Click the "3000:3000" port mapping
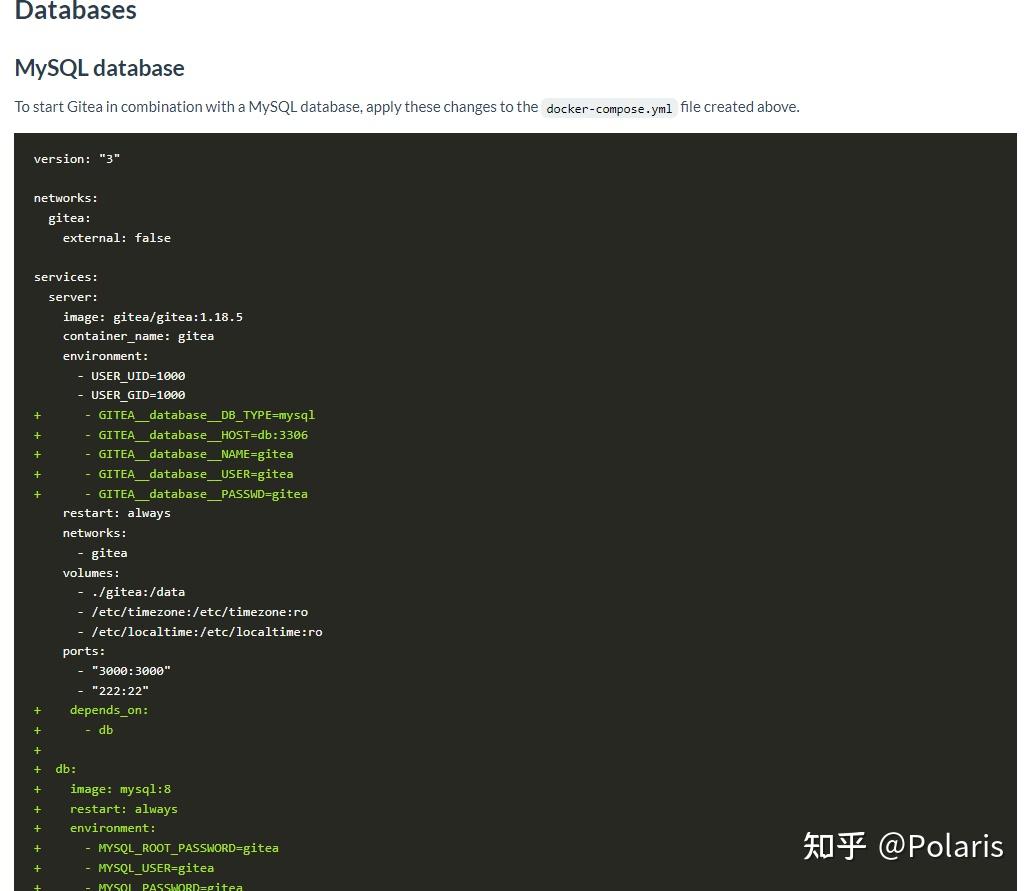Screen dimensions: 1032x891 coord(131,670)
